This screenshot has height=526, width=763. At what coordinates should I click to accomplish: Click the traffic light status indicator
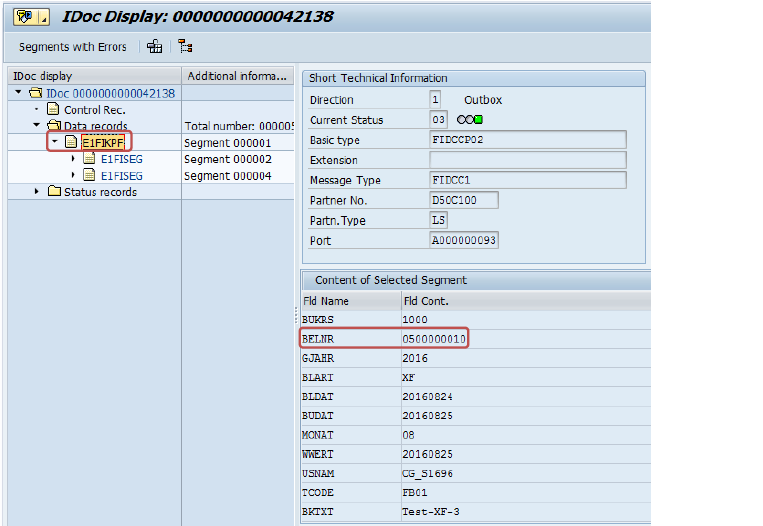pos(469,120)
